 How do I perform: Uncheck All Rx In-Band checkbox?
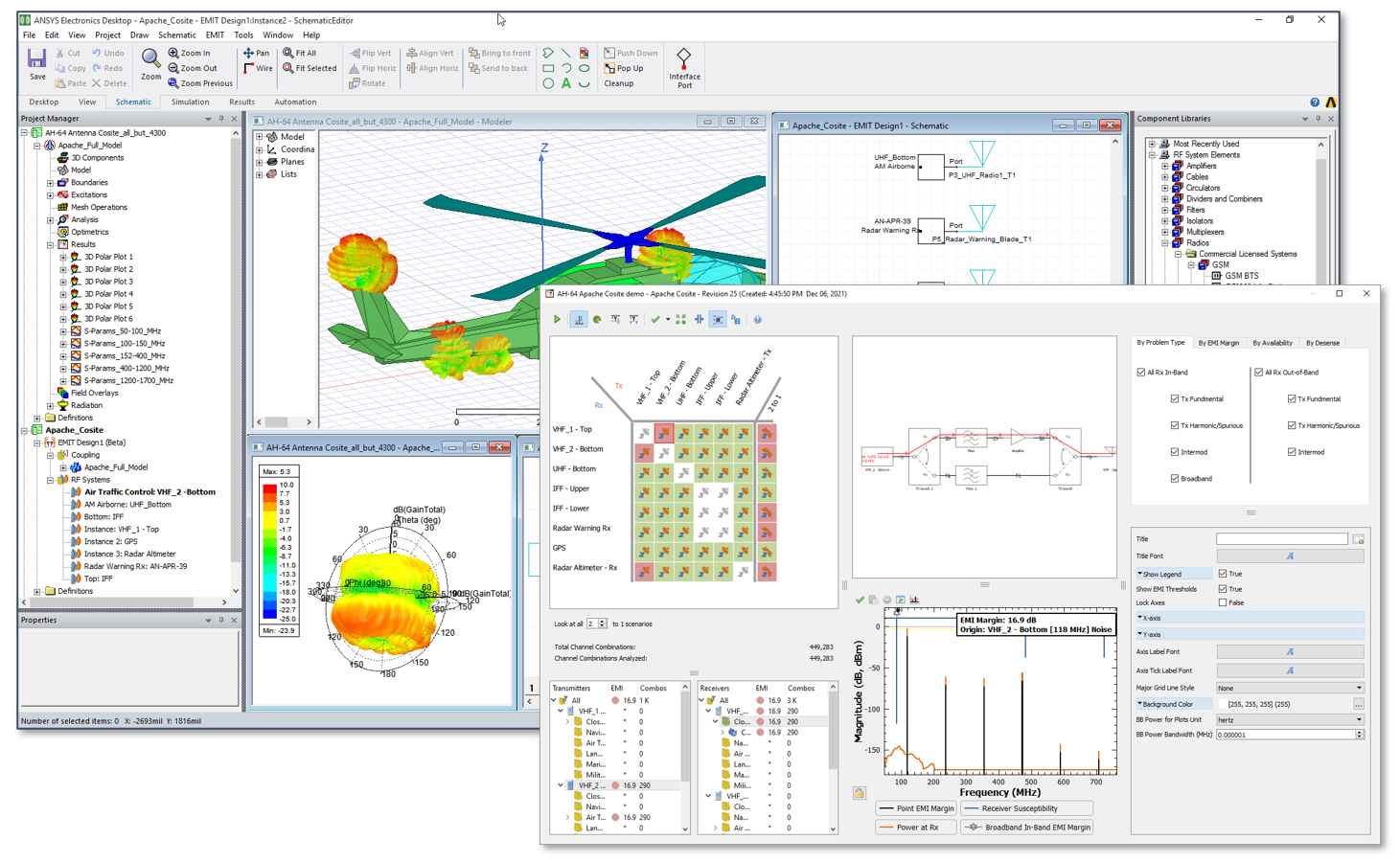pos(1141,373)
